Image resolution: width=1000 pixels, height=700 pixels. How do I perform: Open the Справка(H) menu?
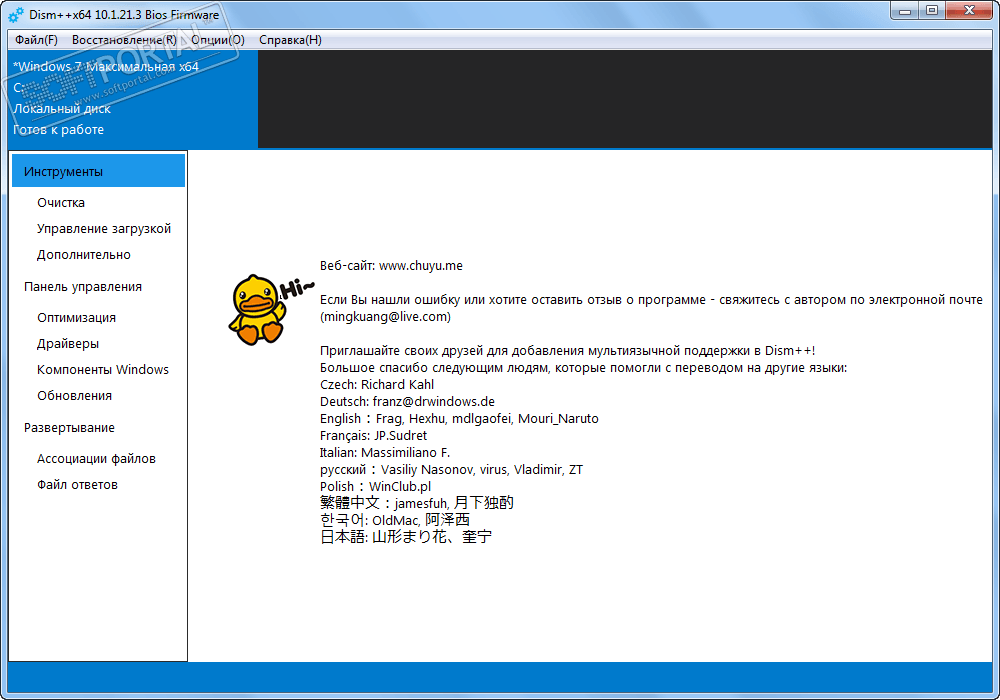pyautogui.click(x=290, y=40)
